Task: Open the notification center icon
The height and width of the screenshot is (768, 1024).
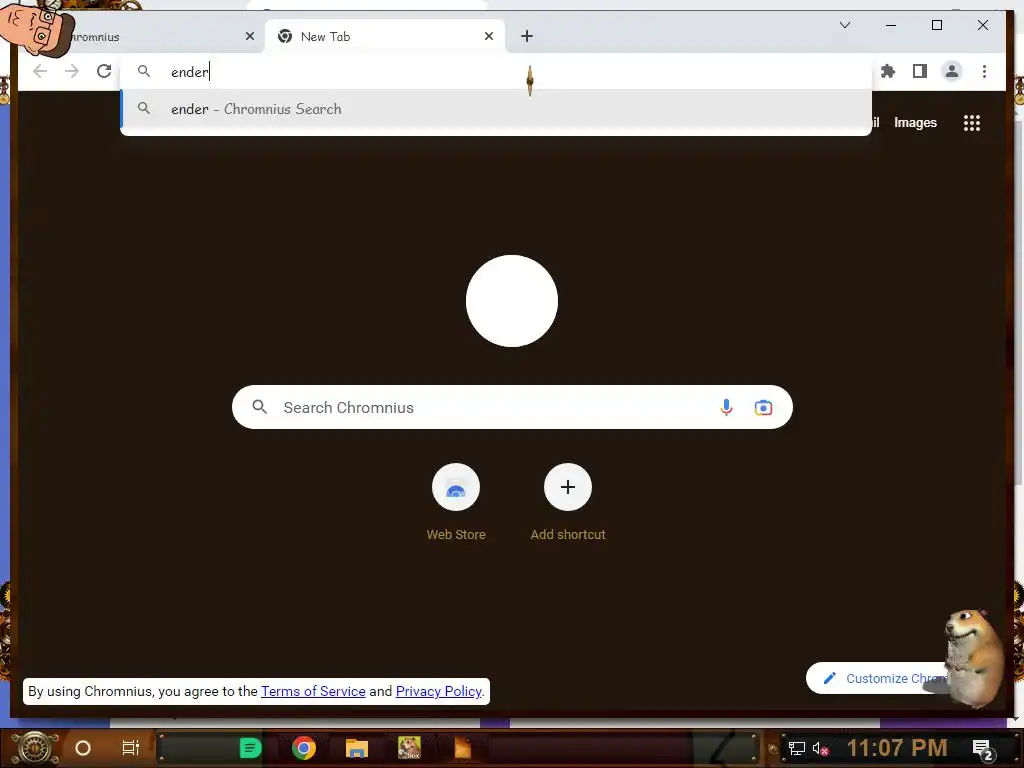Action: click(x=982, y=749)
